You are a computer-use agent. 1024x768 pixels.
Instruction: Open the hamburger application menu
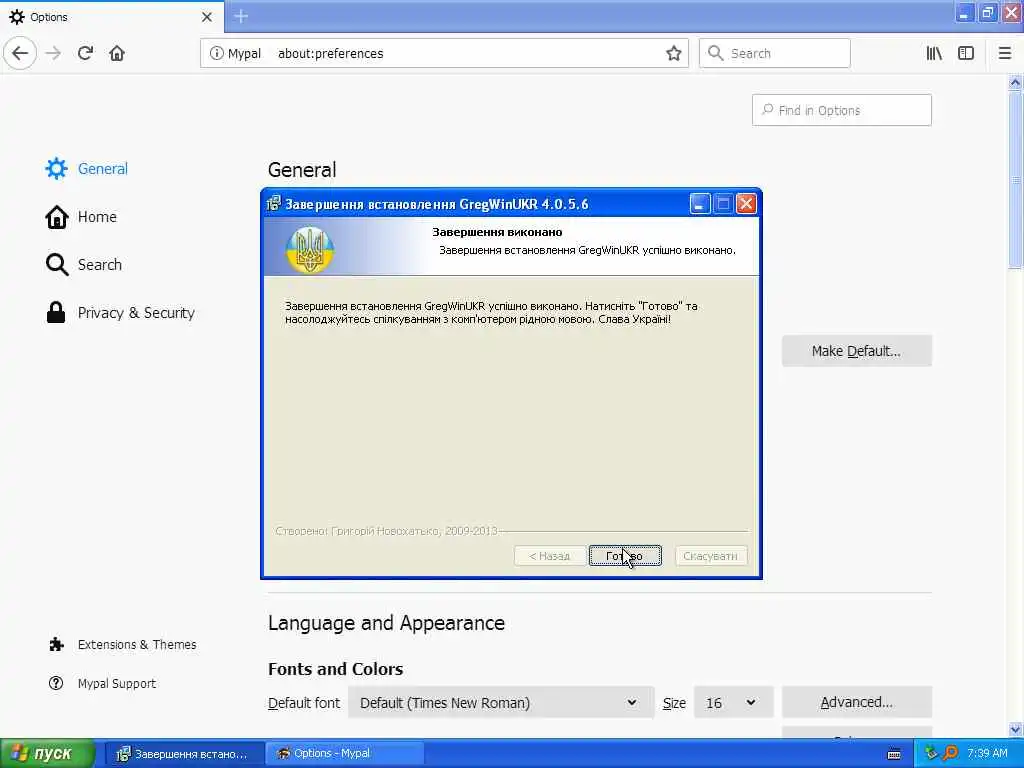tap(1004, 53)
